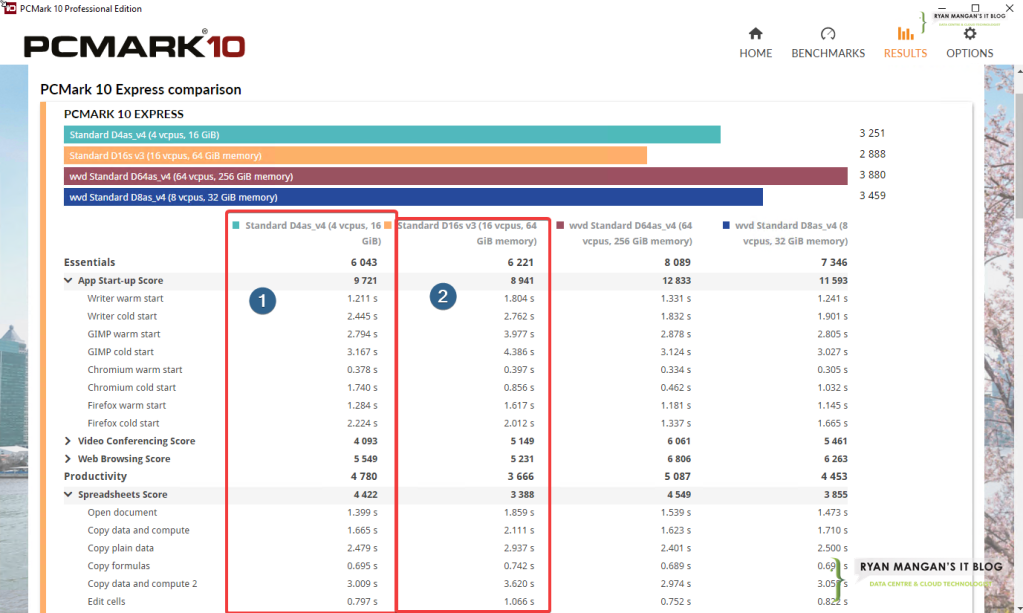Expand the Video Conferencing Score group

tap(68, 441)
